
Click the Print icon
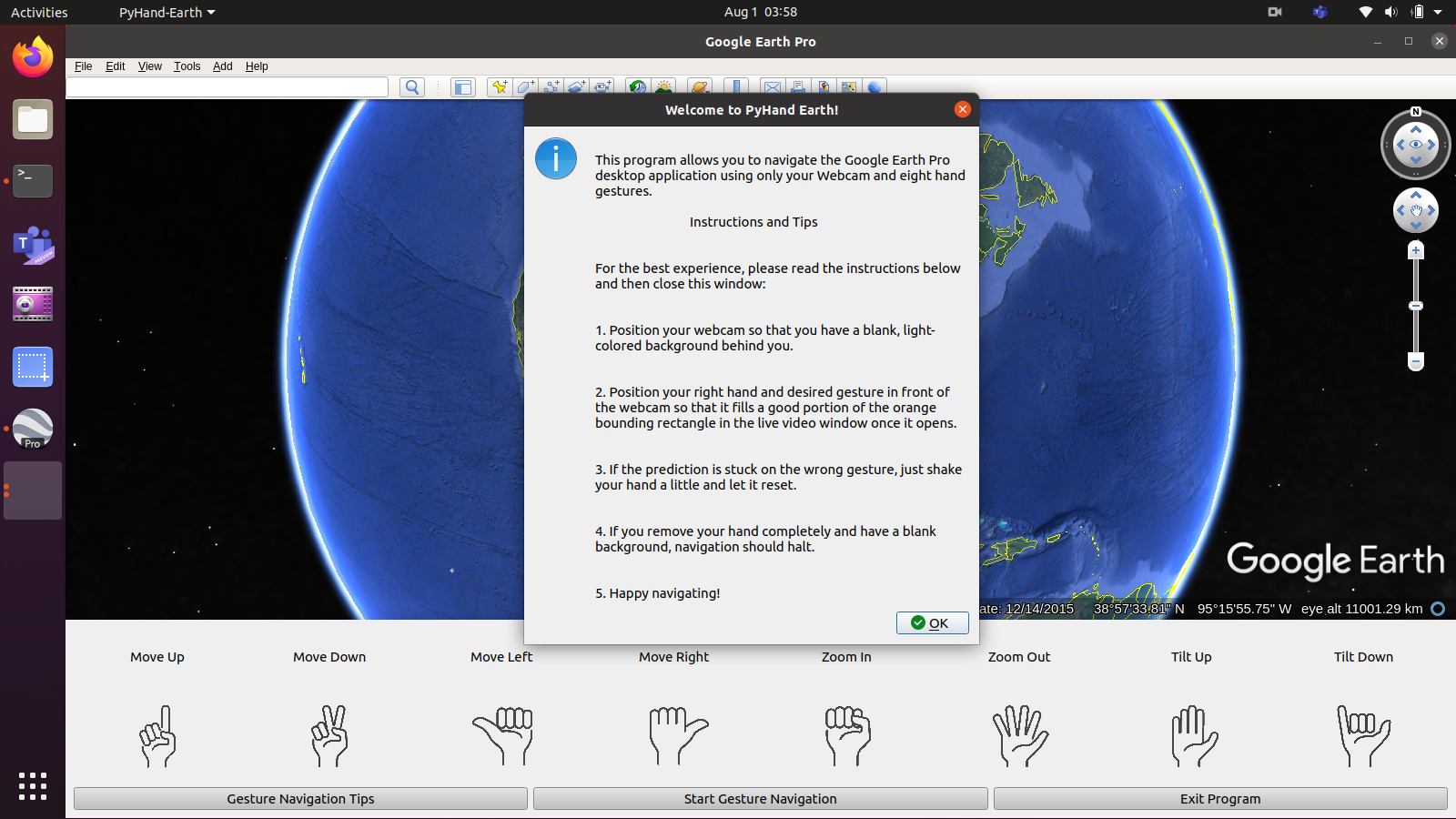pos(798,87)
